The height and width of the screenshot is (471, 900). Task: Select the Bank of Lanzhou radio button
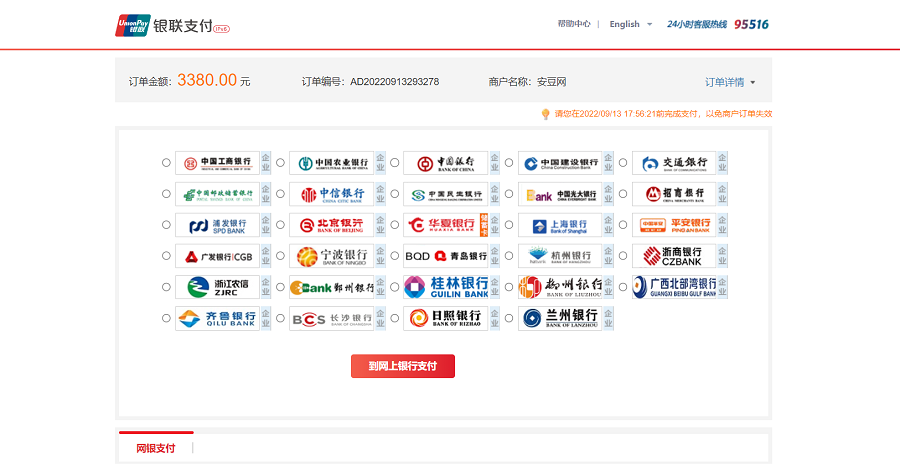[x=509, y=318]
